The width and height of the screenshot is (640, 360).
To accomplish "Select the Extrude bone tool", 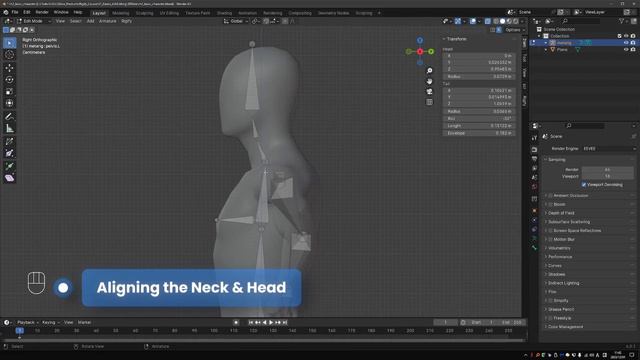I will click(10, 166).
